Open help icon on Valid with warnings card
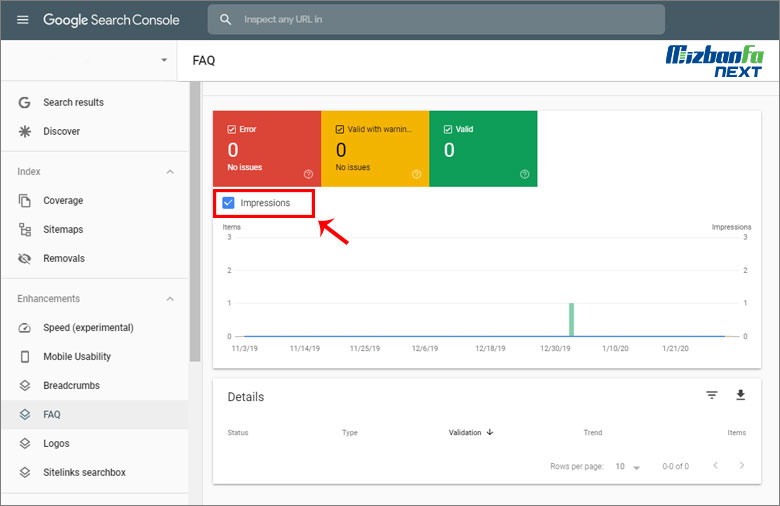 (416, 174)
